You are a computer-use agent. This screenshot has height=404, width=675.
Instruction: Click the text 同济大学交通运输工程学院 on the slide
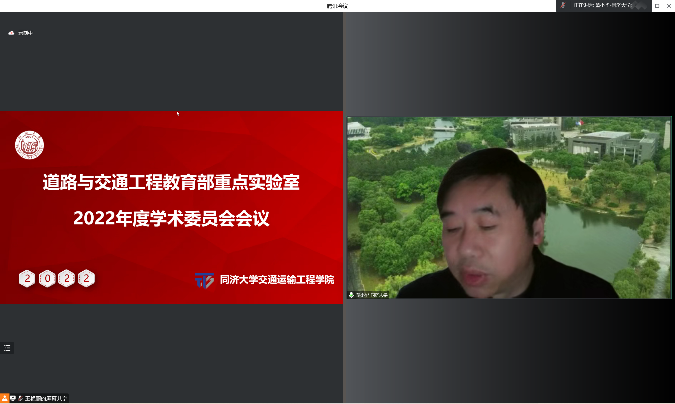point(277,280)
